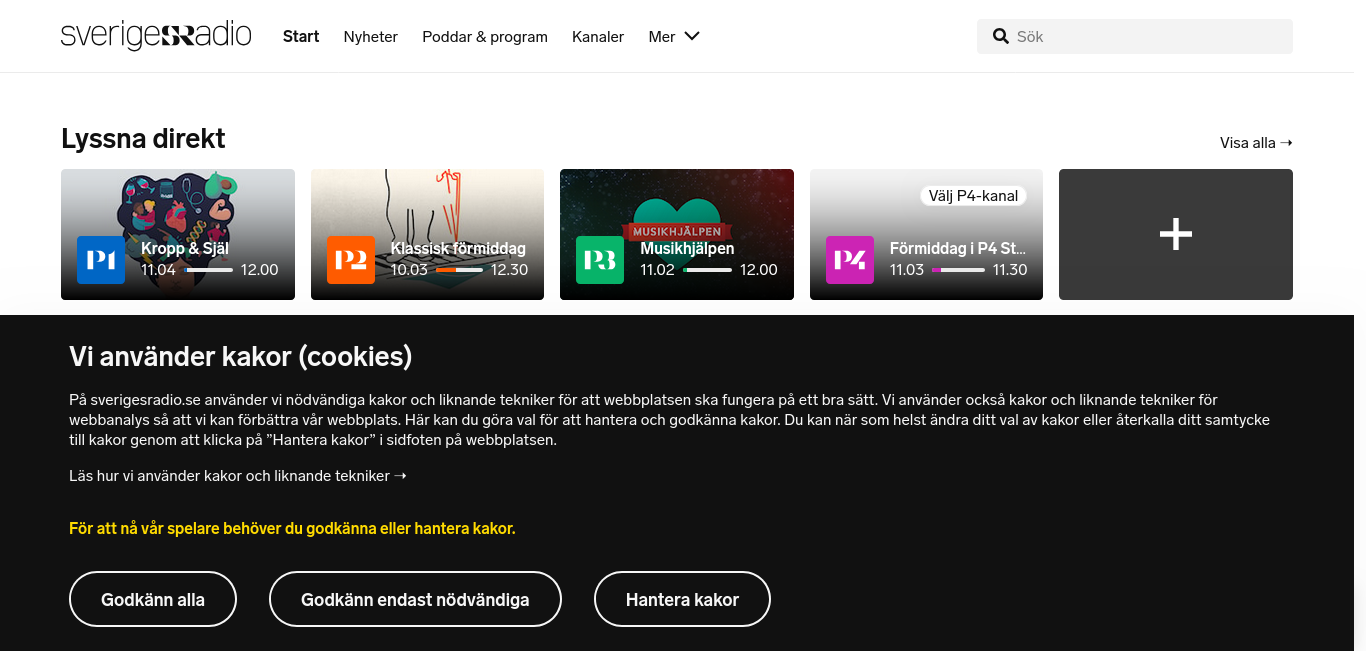Open Läs hur vi använder kakor link
This screenshot has width=1366, height=651.
coord(238,476)
